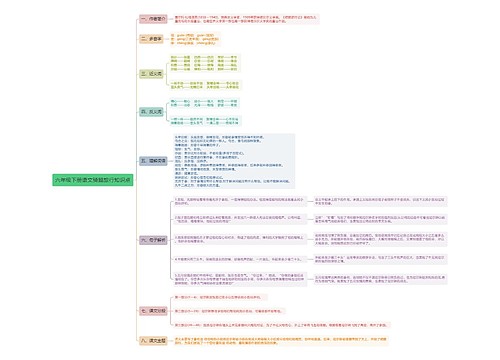Click the sentence 1 node under 句子解析
Viewport: 500px width, 360px height.
(x=240, y=201)
